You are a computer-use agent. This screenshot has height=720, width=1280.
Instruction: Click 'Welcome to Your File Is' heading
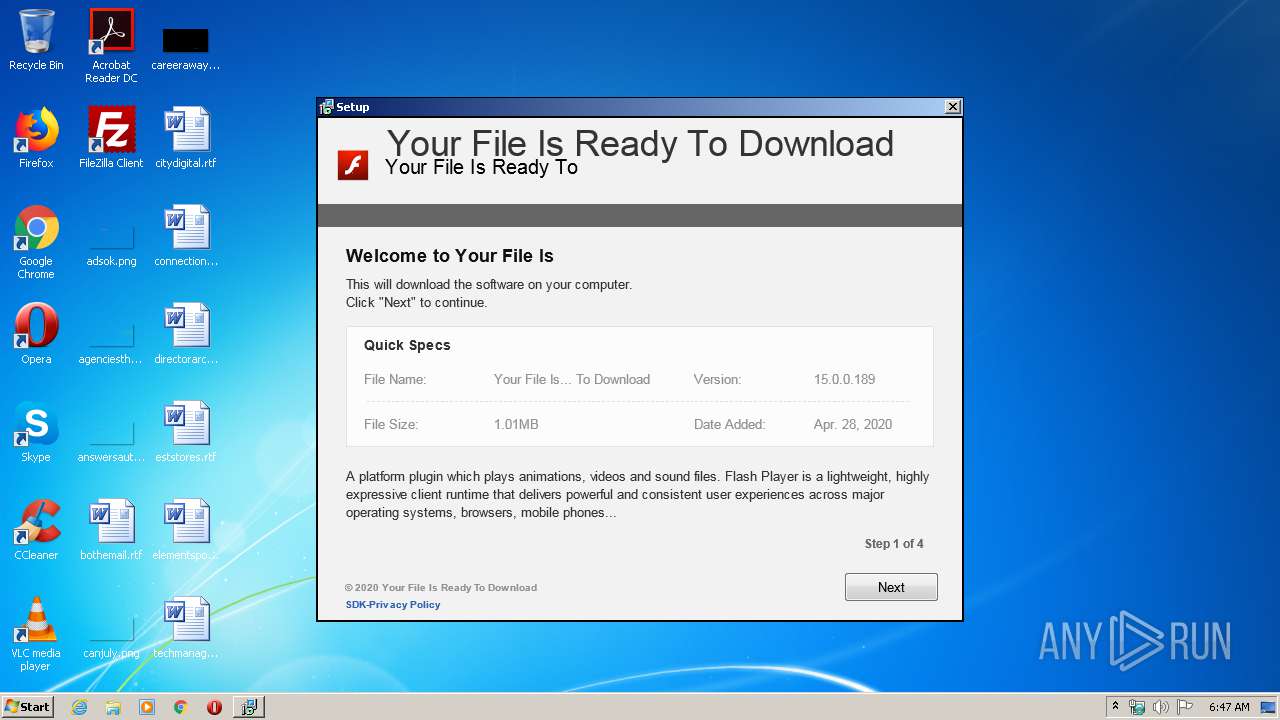(450, 256)
